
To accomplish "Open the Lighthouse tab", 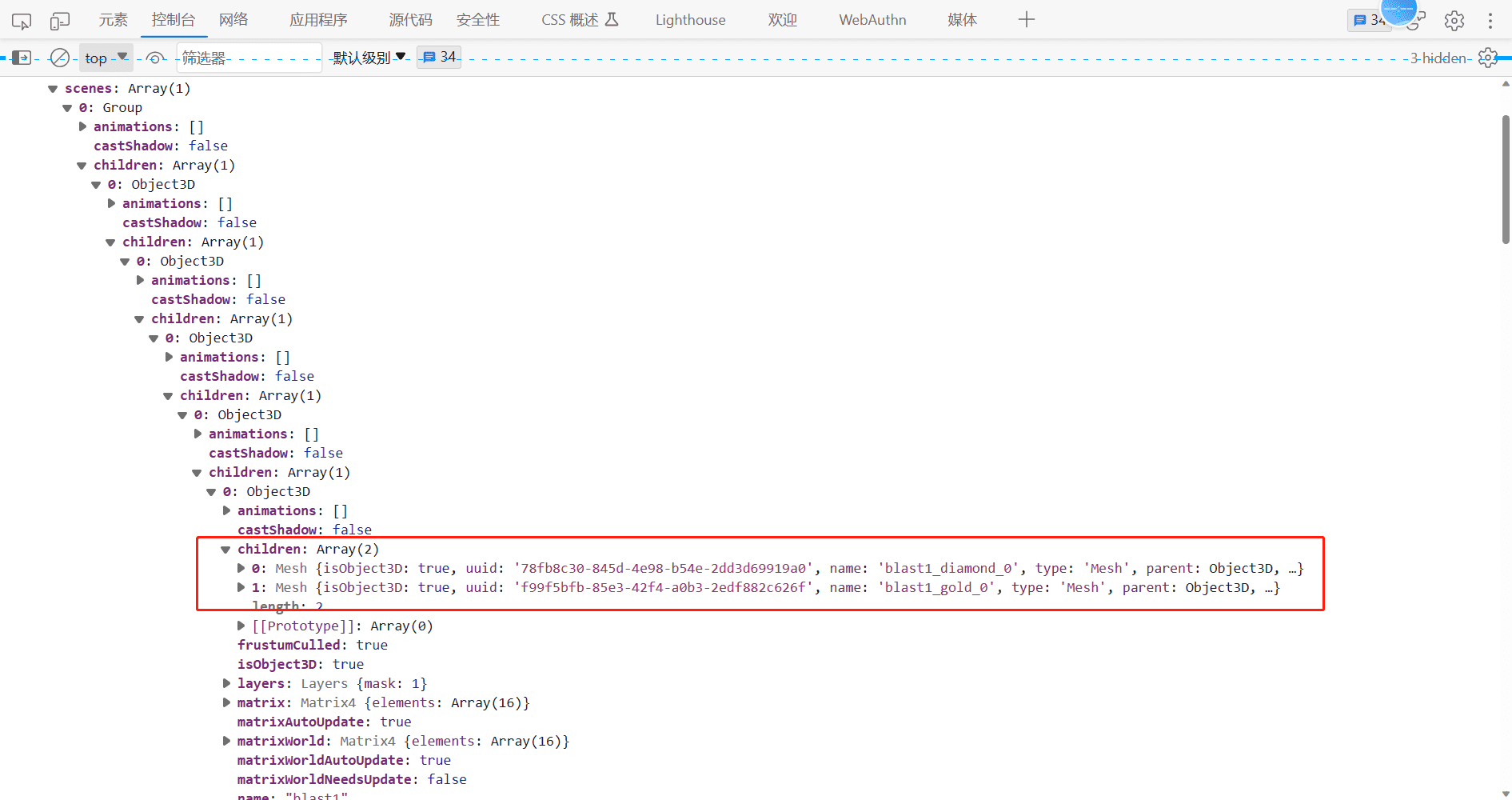I will pyautogui.click(x=691, y=20).
